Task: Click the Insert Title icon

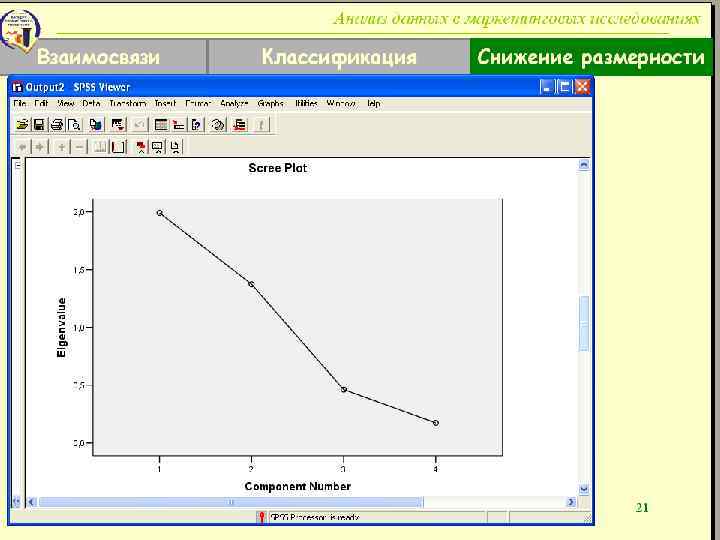Action: click(158, 147)
